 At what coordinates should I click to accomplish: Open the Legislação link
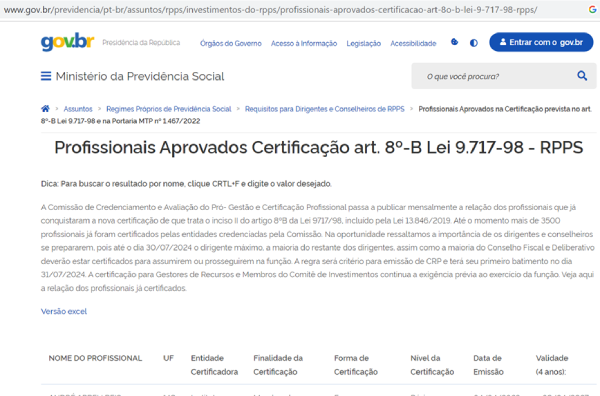tap(364, 43)
